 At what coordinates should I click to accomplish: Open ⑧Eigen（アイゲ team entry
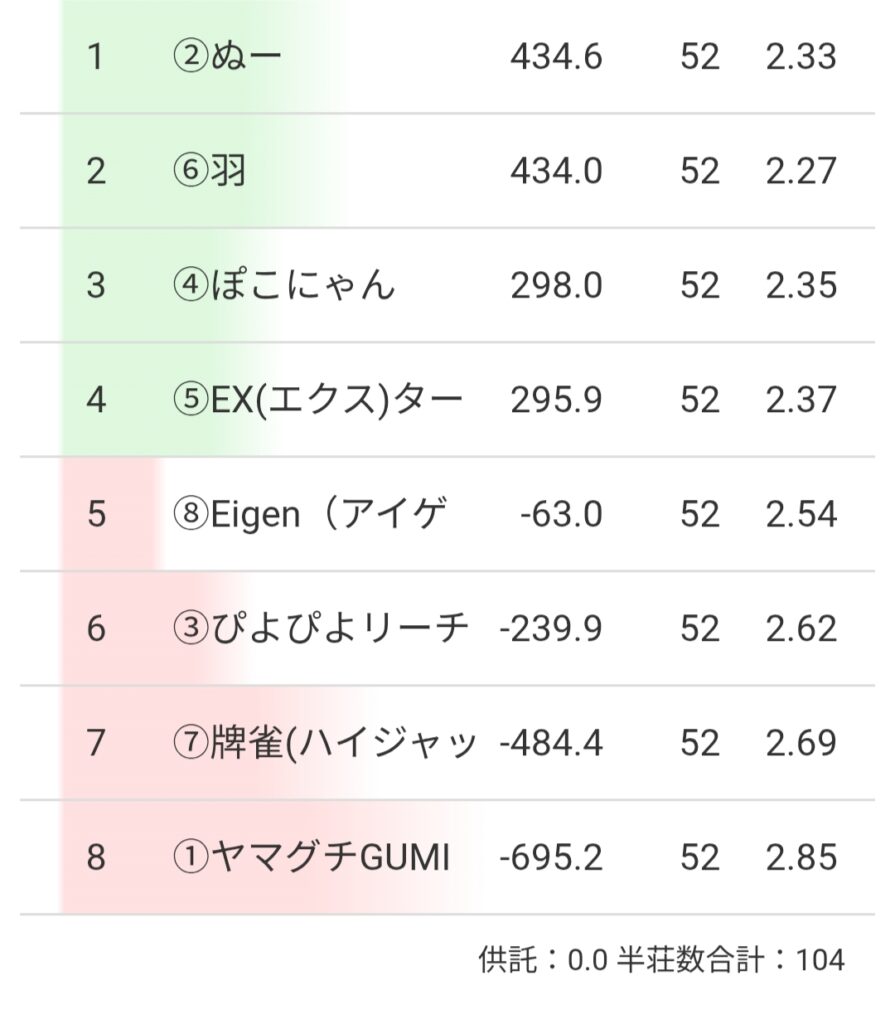pyautogui.click(x=310, y=514)
